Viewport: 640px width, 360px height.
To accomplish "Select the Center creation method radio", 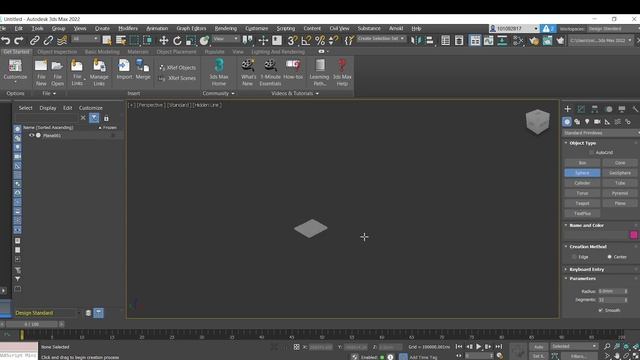I will (x=609, y=257).
